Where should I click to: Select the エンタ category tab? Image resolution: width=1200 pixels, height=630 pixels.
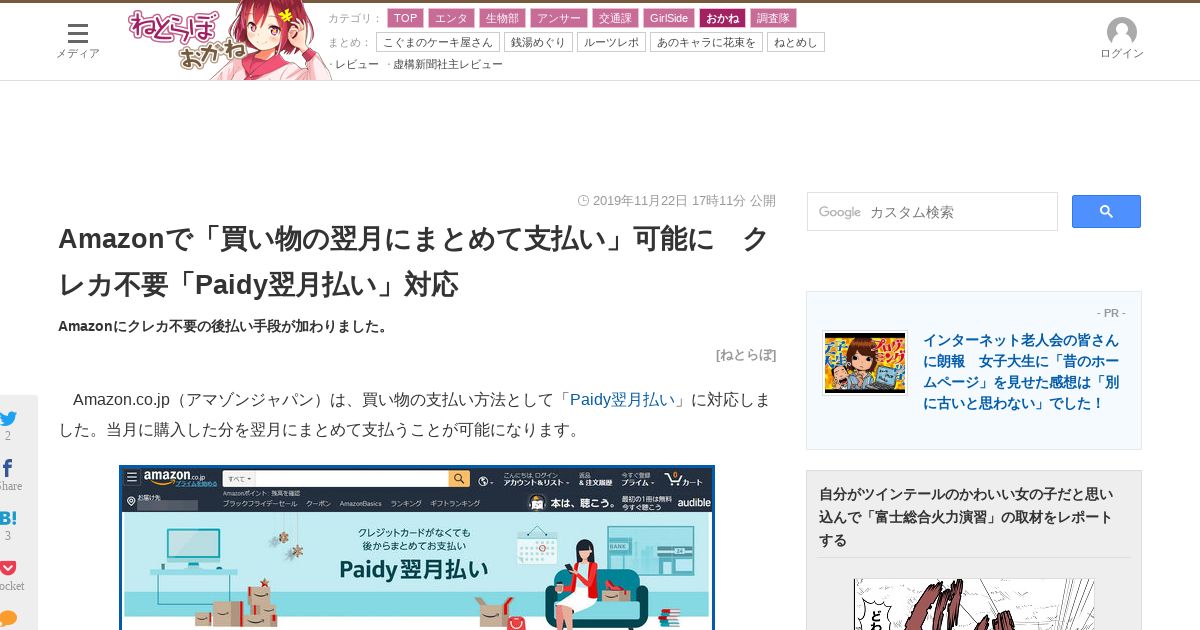[451, 18]
